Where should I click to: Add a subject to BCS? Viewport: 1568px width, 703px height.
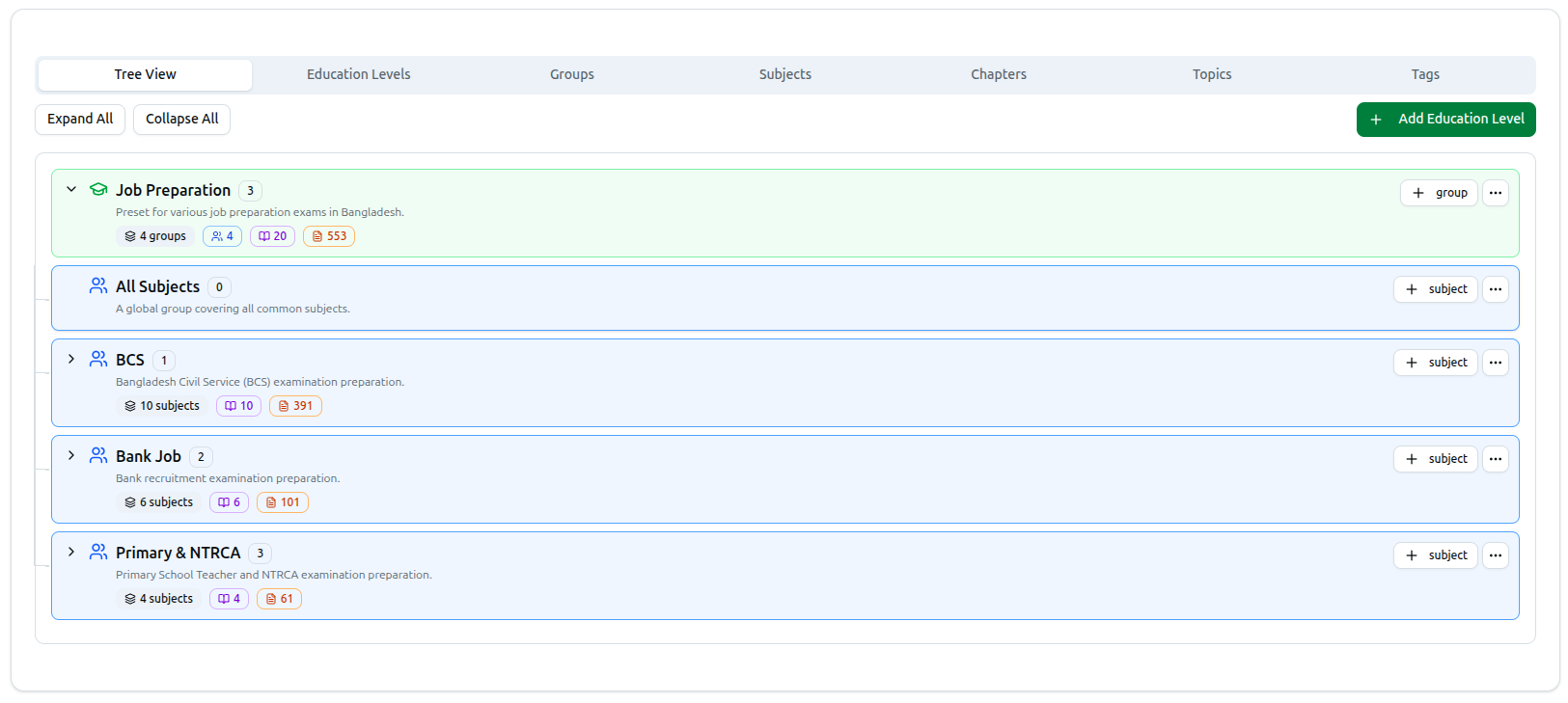[x=1436, y=363]
